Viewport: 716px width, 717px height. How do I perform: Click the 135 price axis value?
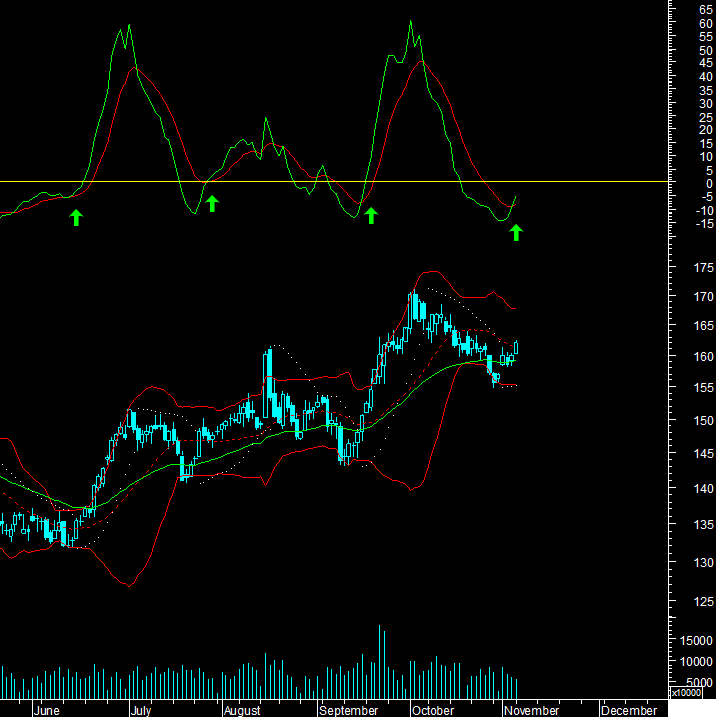(x=704, y=524)
